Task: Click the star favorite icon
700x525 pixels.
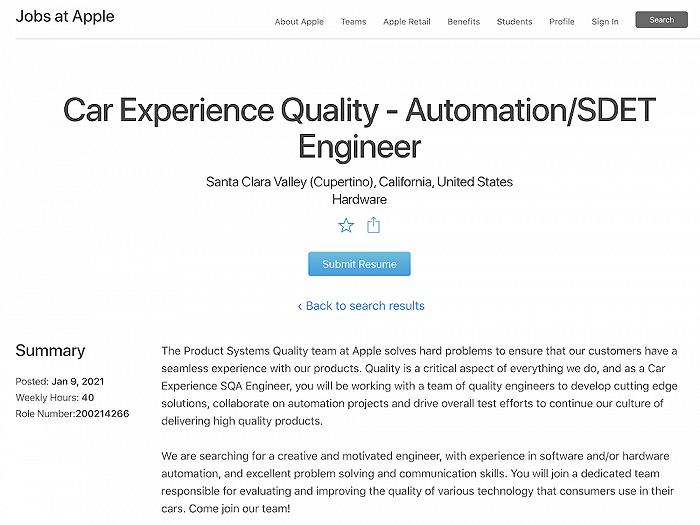Action: coord(346,225)
